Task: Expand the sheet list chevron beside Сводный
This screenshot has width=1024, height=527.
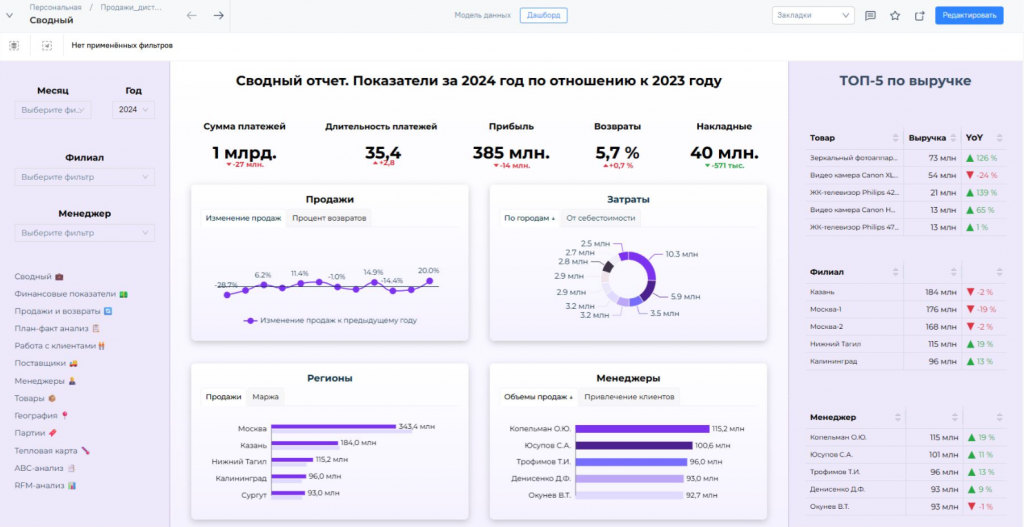Action: point(9,16)
